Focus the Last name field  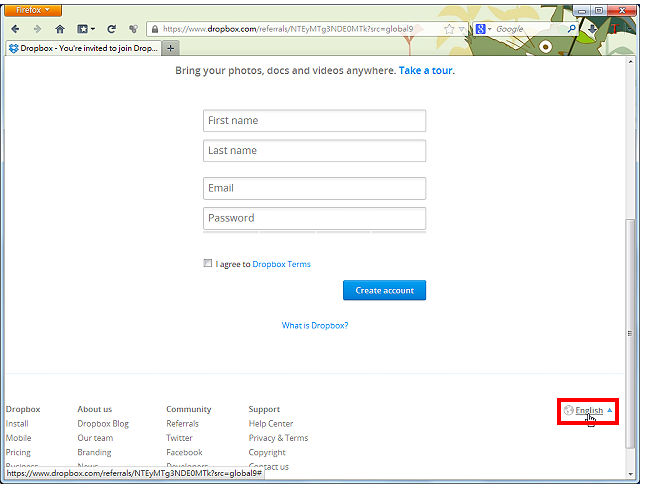click(314, 151)
